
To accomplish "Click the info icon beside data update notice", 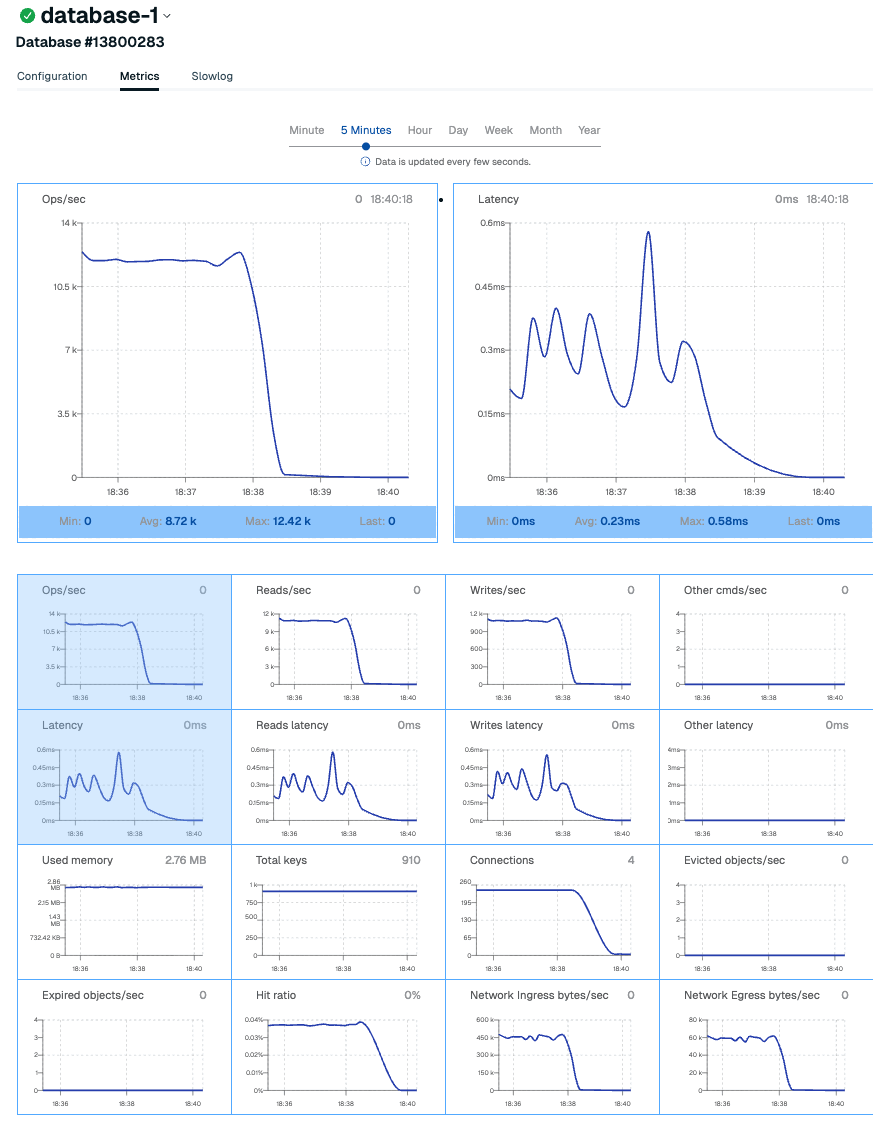I will point(365,162).
